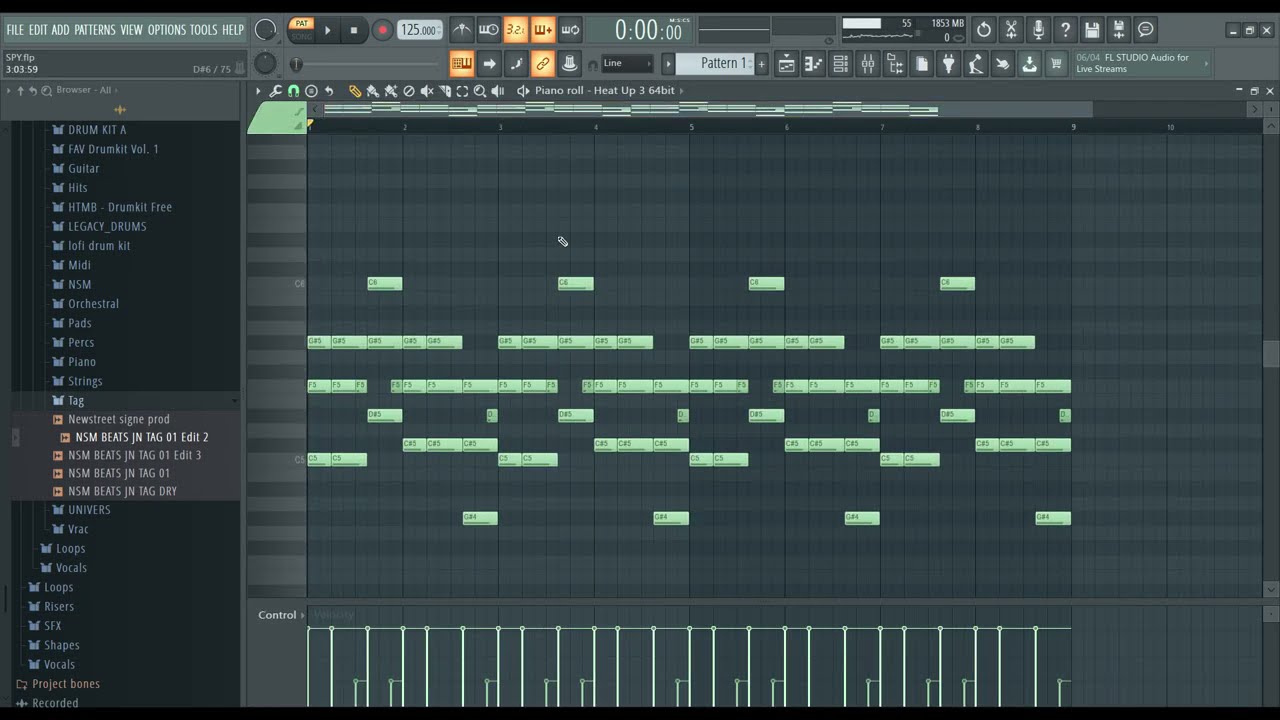The image size is (1280, 720).
Task: Show the plugin picker database
Action: click(x=949, y=64)
